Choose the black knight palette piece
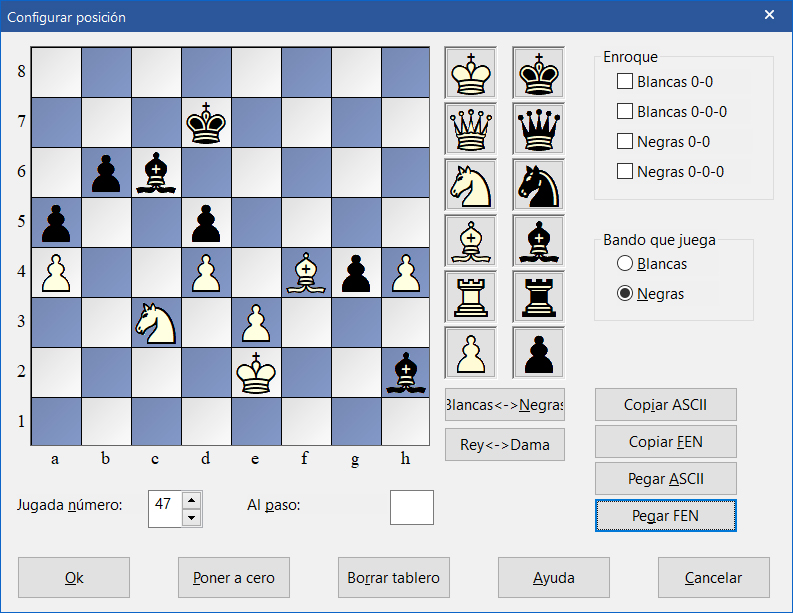Viewport: 793px width, 613px height. click(x=539, y=185)
